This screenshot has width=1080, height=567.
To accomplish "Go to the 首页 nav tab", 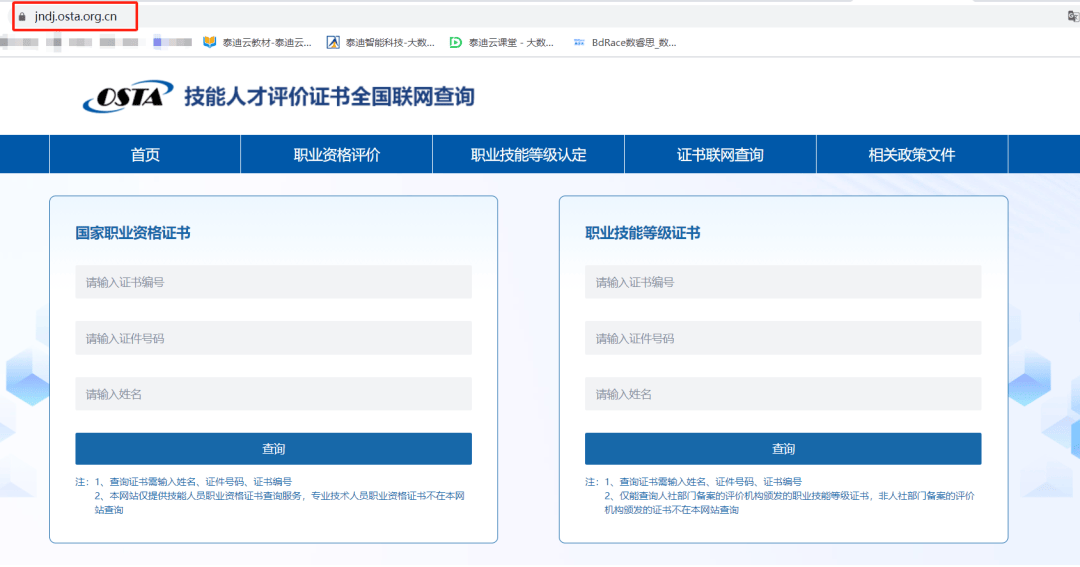I will [145, 155].
